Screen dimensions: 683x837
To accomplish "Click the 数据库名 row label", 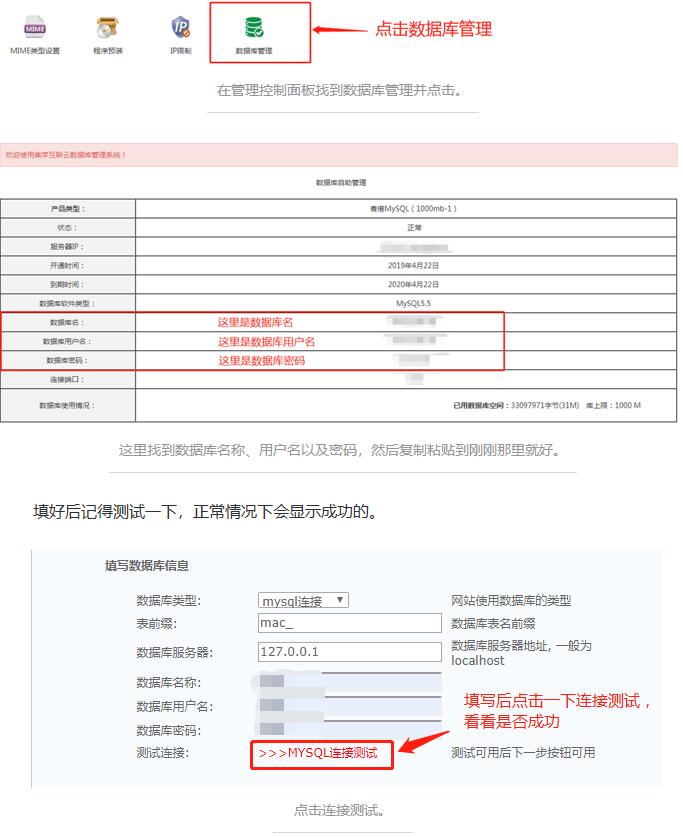I will 67,322.
